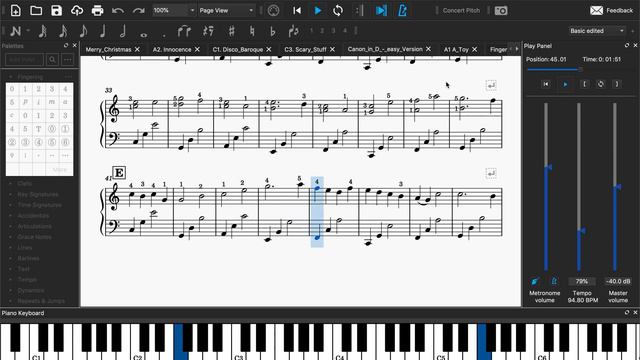Click the Master volume slider track

pos(615,187)
